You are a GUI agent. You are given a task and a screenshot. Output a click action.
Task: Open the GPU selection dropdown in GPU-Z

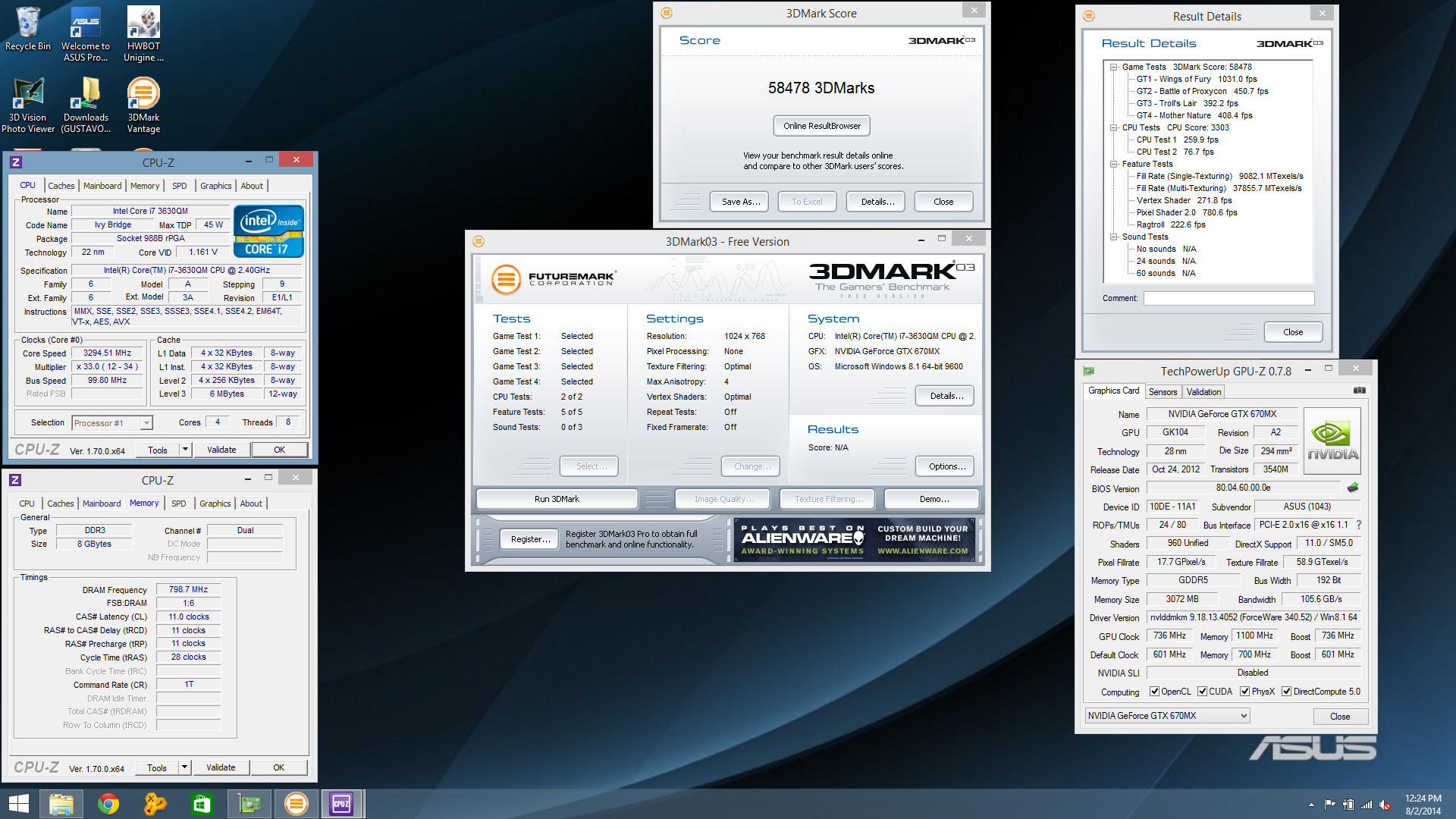(1167, 716)
